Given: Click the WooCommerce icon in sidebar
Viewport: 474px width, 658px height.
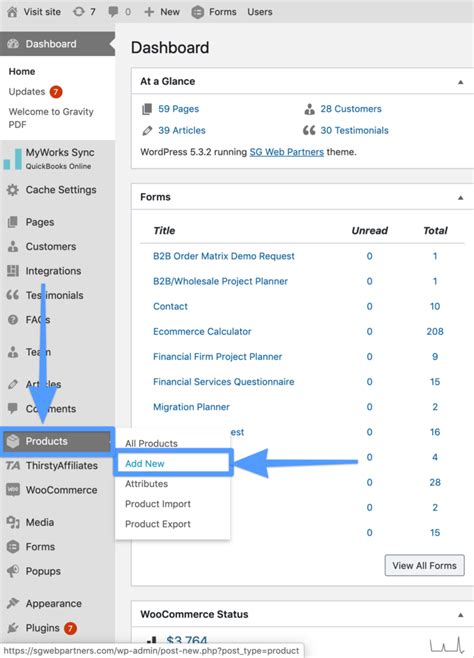Looking at the screenshot, I should coord(13,490).
